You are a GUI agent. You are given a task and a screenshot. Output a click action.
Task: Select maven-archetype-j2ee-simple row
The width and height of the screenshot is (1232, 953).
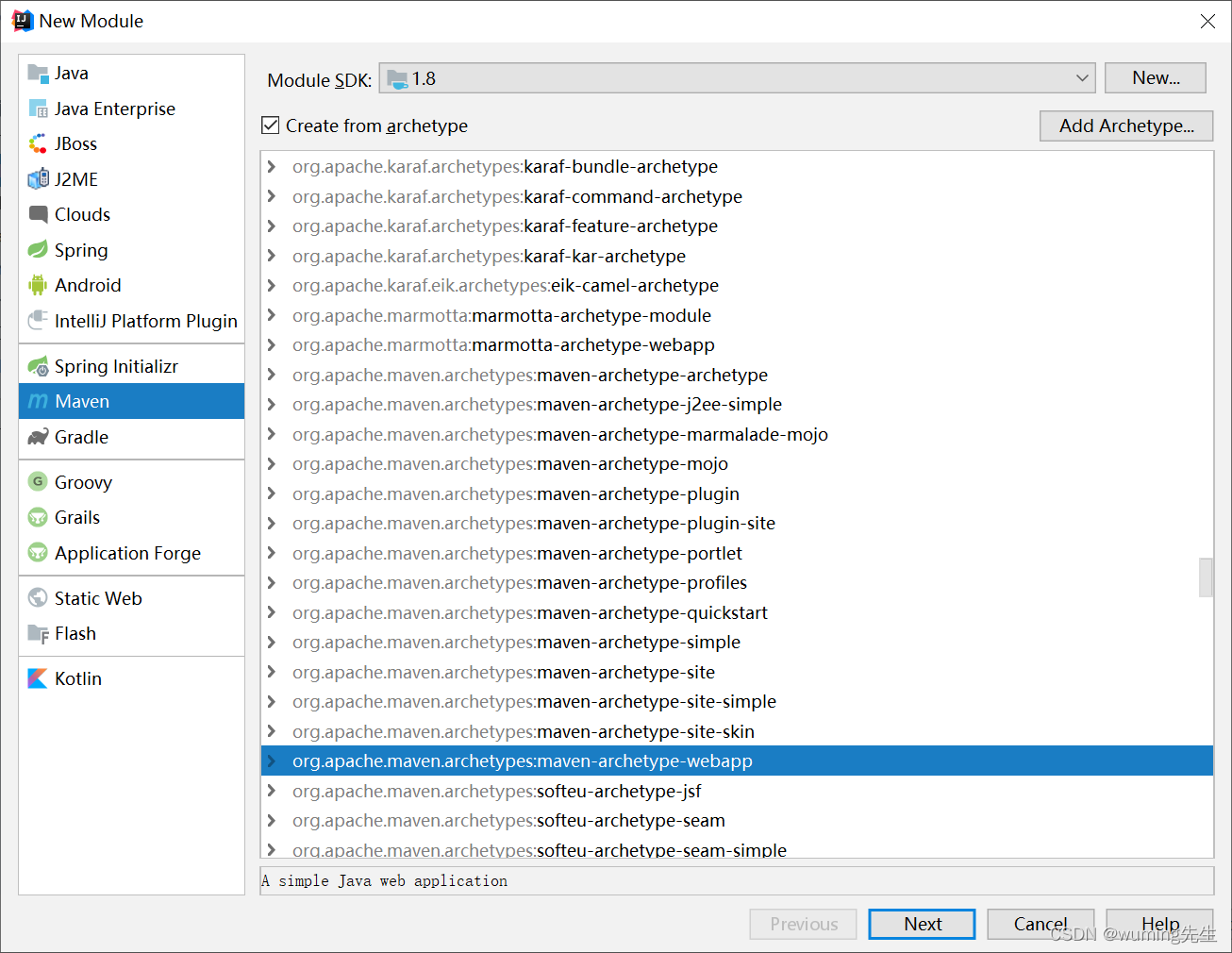pyautogui.click(x=737, y=405)
